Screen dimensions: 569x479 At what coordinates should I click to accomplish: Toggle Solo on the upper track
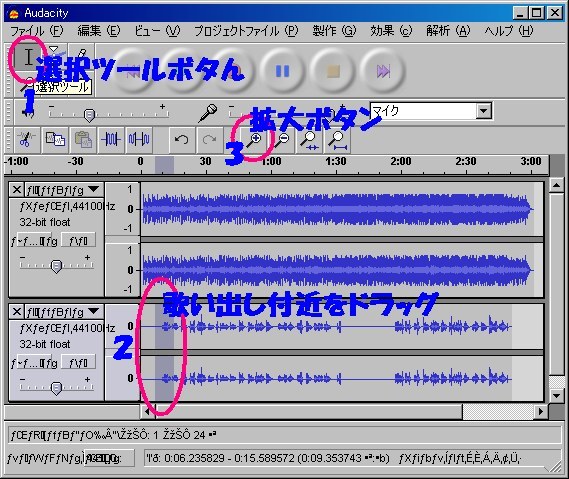tap(78, 241)
